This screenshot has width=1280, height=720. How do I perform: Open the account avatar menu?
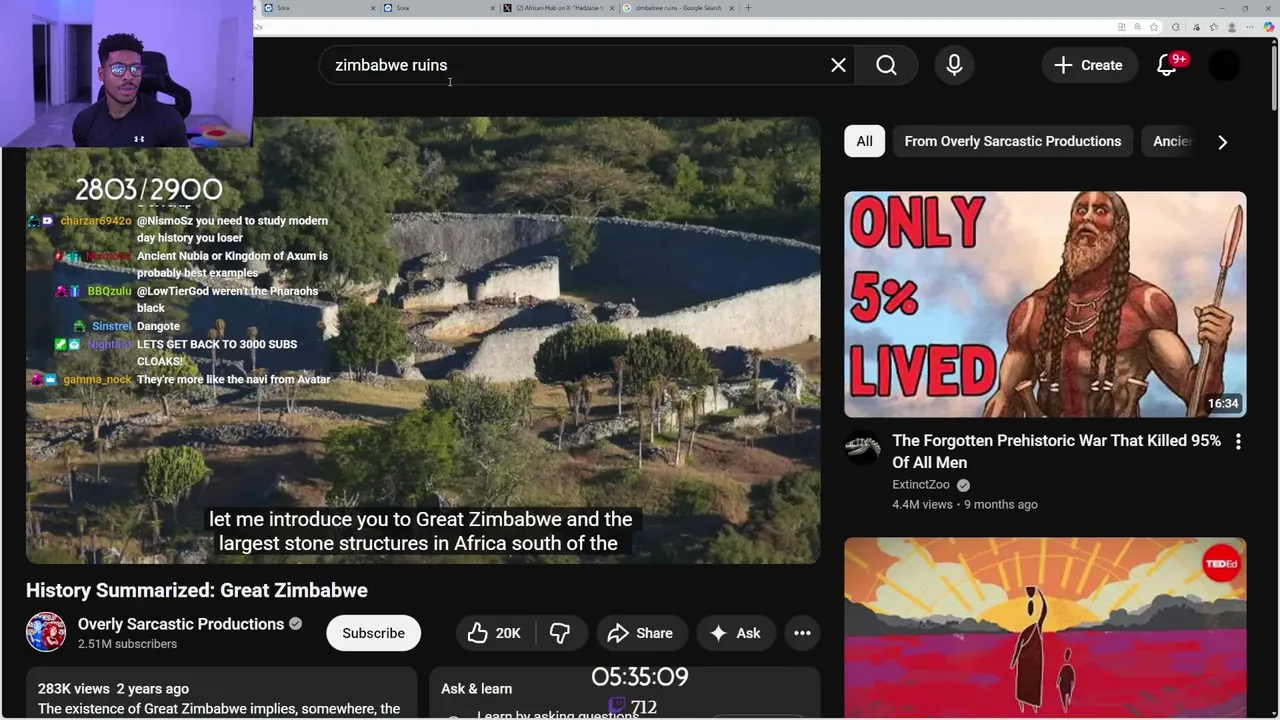pyautogui.click(x=1224, y=65)
